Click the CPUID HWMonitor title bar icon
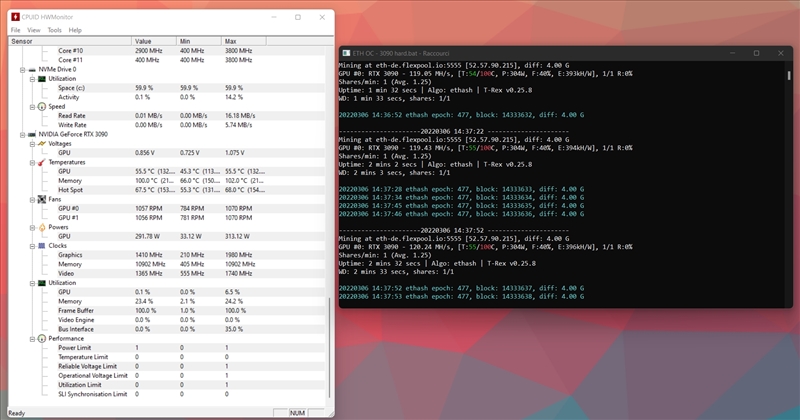800x420 pixels. click(x=15, y=17)
